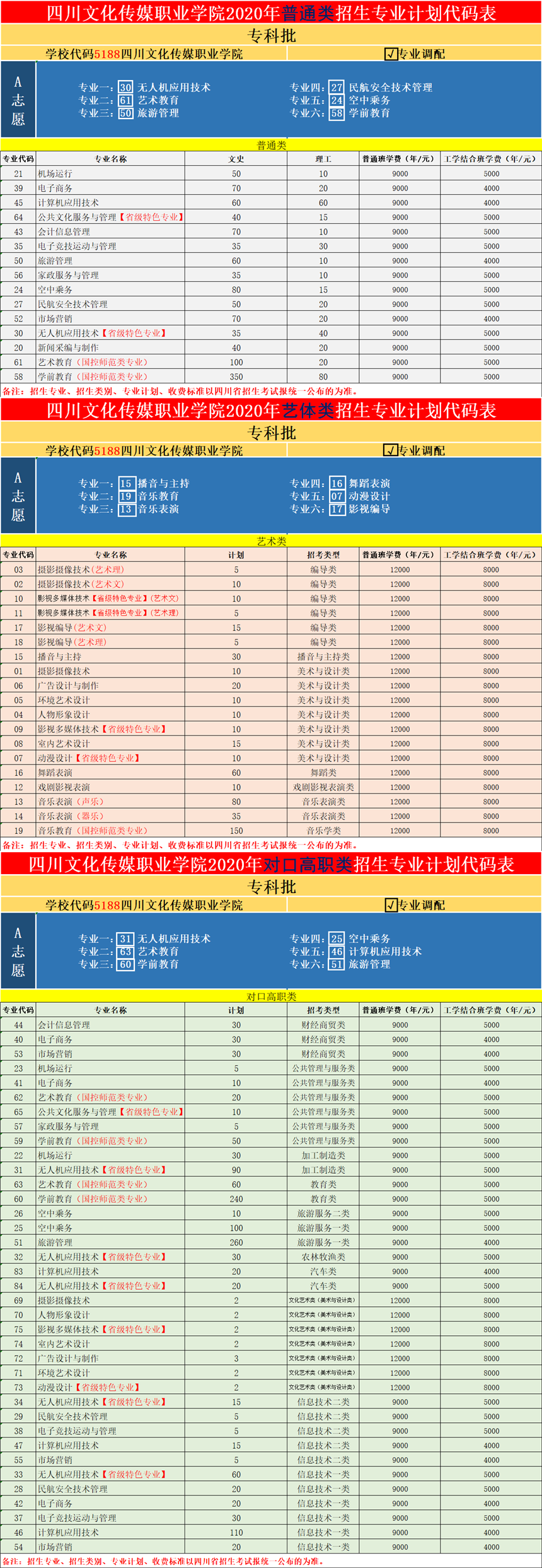The height and width of the screenshot is (1568, 542).
Task: Tick 专业调配 checkbox in 艺体类 section
Action: pos(391,450)
